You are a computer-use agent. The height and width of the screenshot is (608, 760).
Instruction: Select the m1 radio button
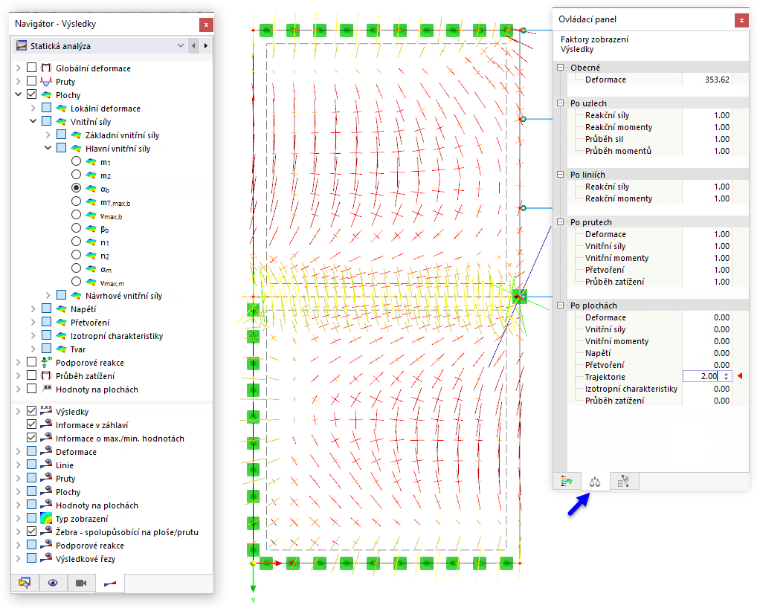click(76, 161)
